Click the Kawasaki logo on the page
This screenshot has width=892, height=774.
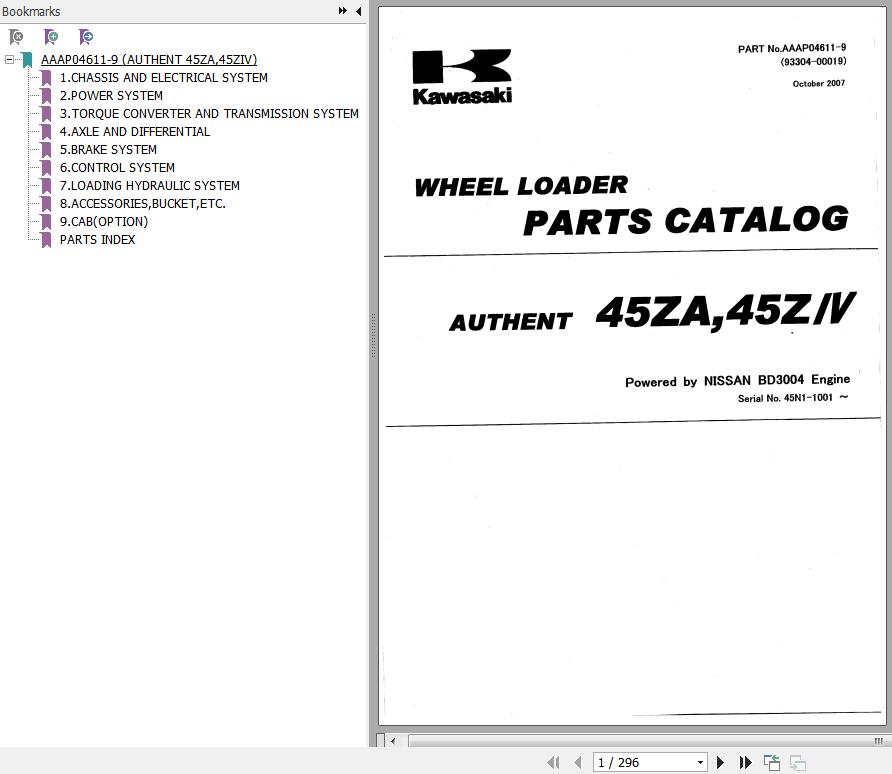click(462, 76)
